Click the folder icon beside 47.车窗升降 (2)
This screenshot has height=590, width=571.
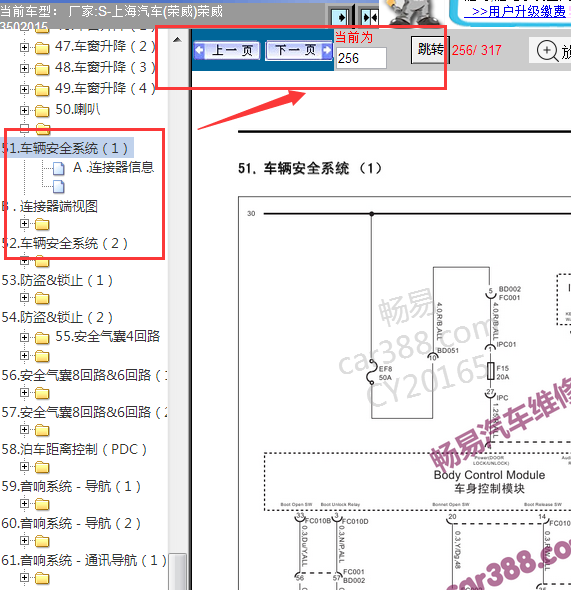(x=42, y=48)
